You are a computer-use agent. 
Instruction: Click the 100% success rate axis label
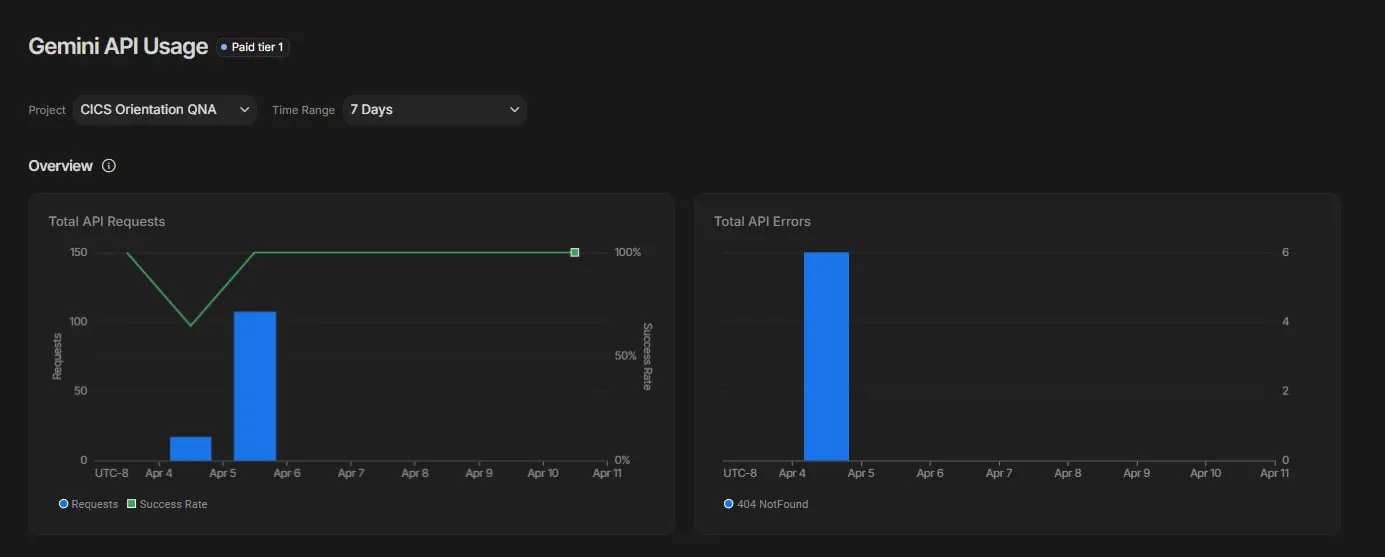point(627,252)
